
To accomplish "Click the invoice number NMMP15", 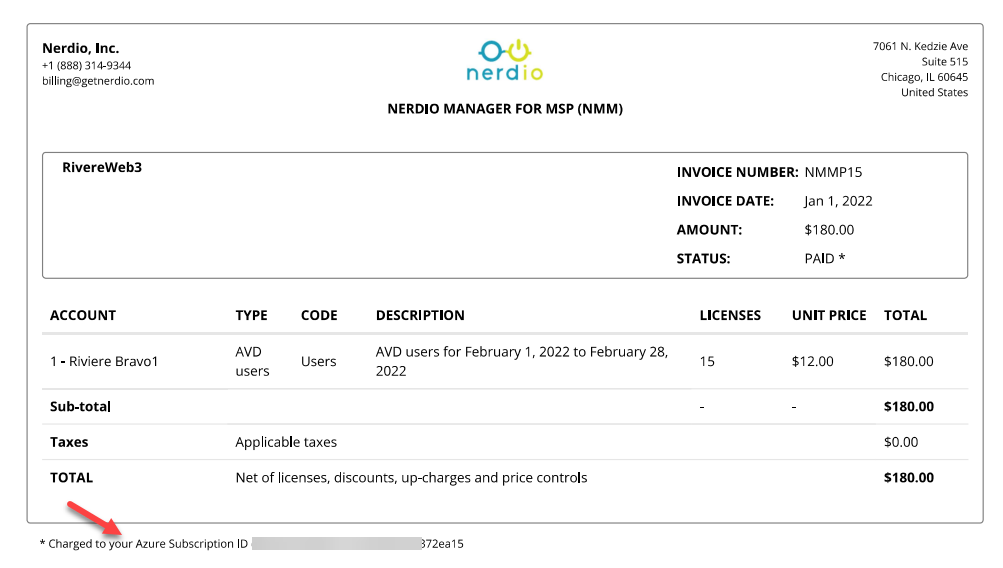I will pyautogui.click(x=833, y=172).
